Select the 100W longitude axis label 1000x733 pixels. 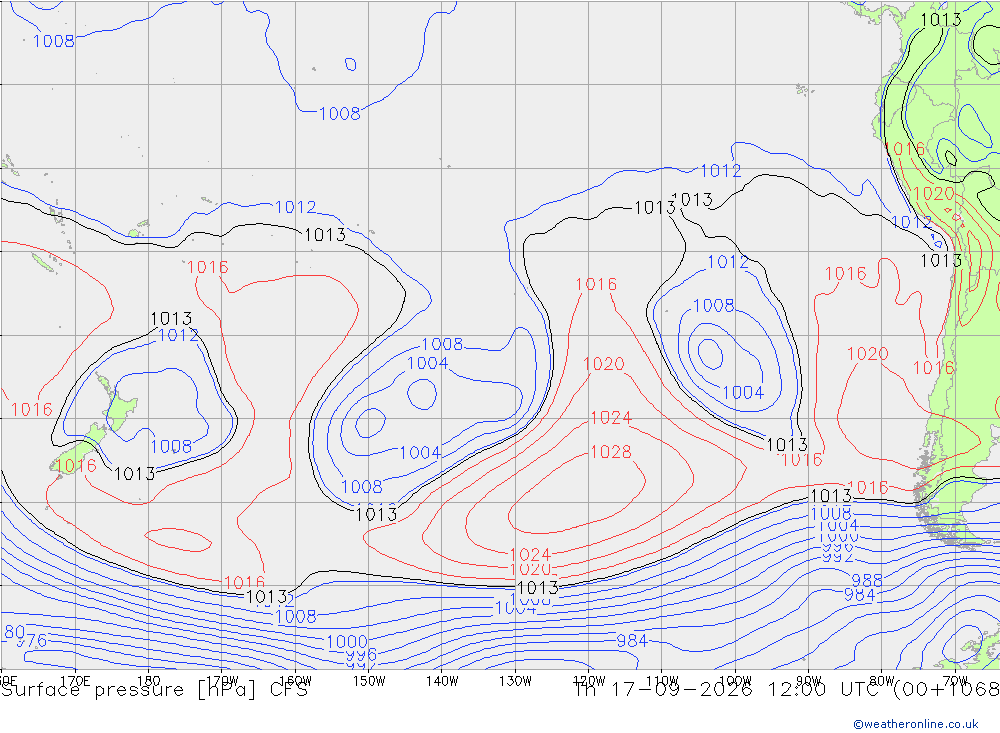point(735,681)
